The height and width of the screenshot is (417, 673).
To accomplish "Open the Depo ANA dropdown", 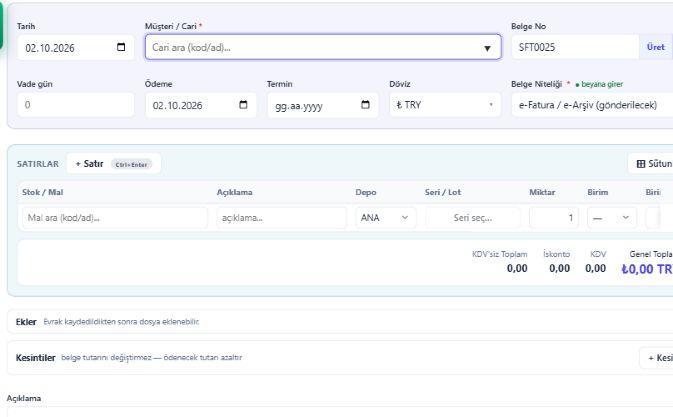I will pos(385,218).
